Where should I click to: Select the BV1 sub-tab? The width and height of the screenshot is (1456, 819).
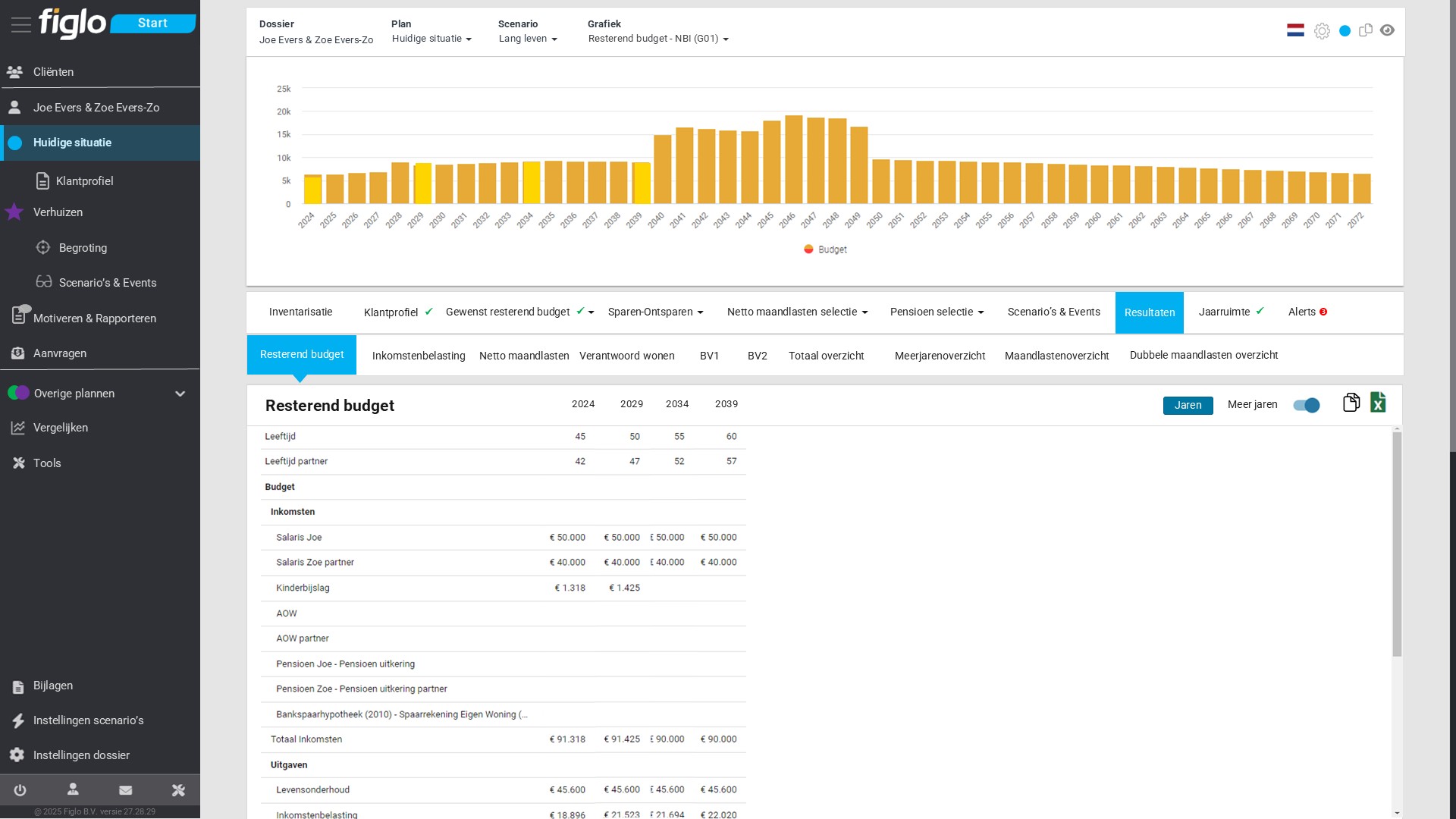tap(709, 356)
